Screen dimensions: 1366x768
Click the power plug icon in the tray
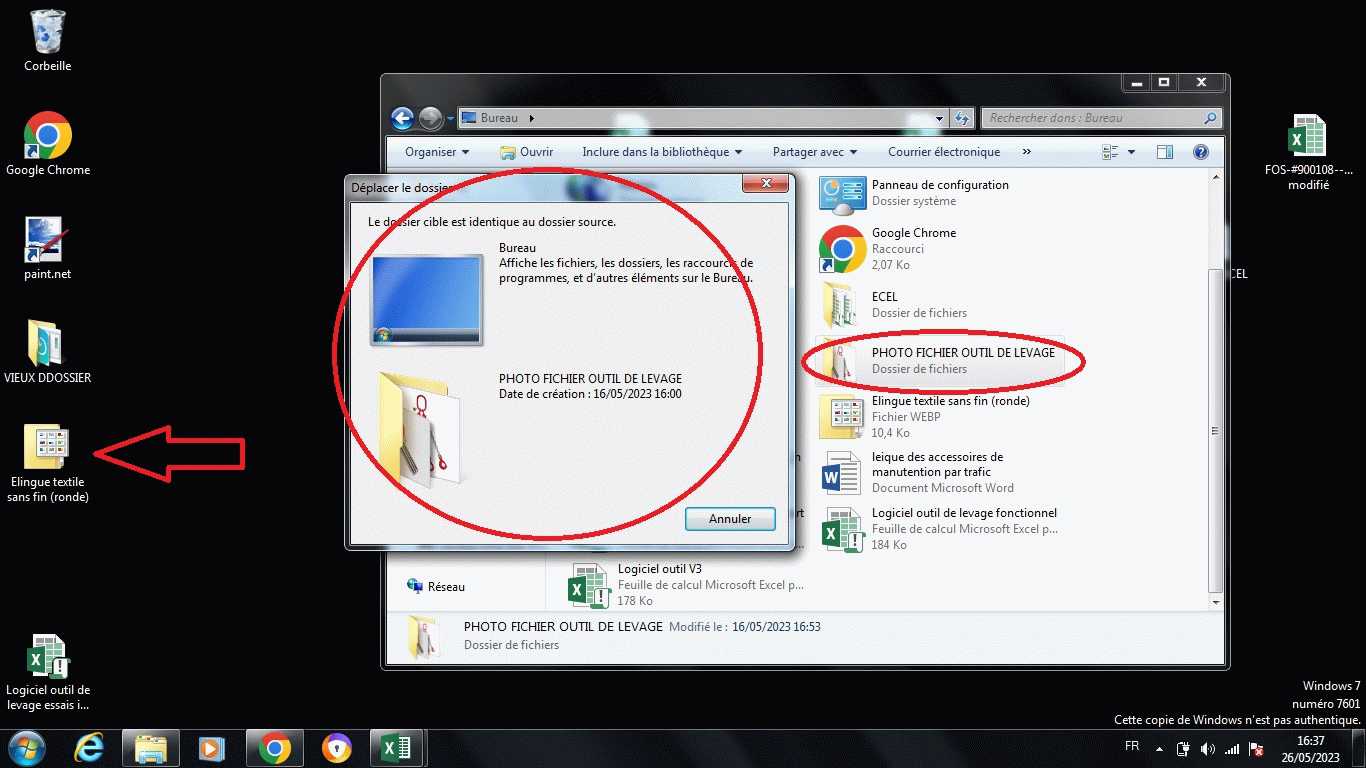[1183, 748]
